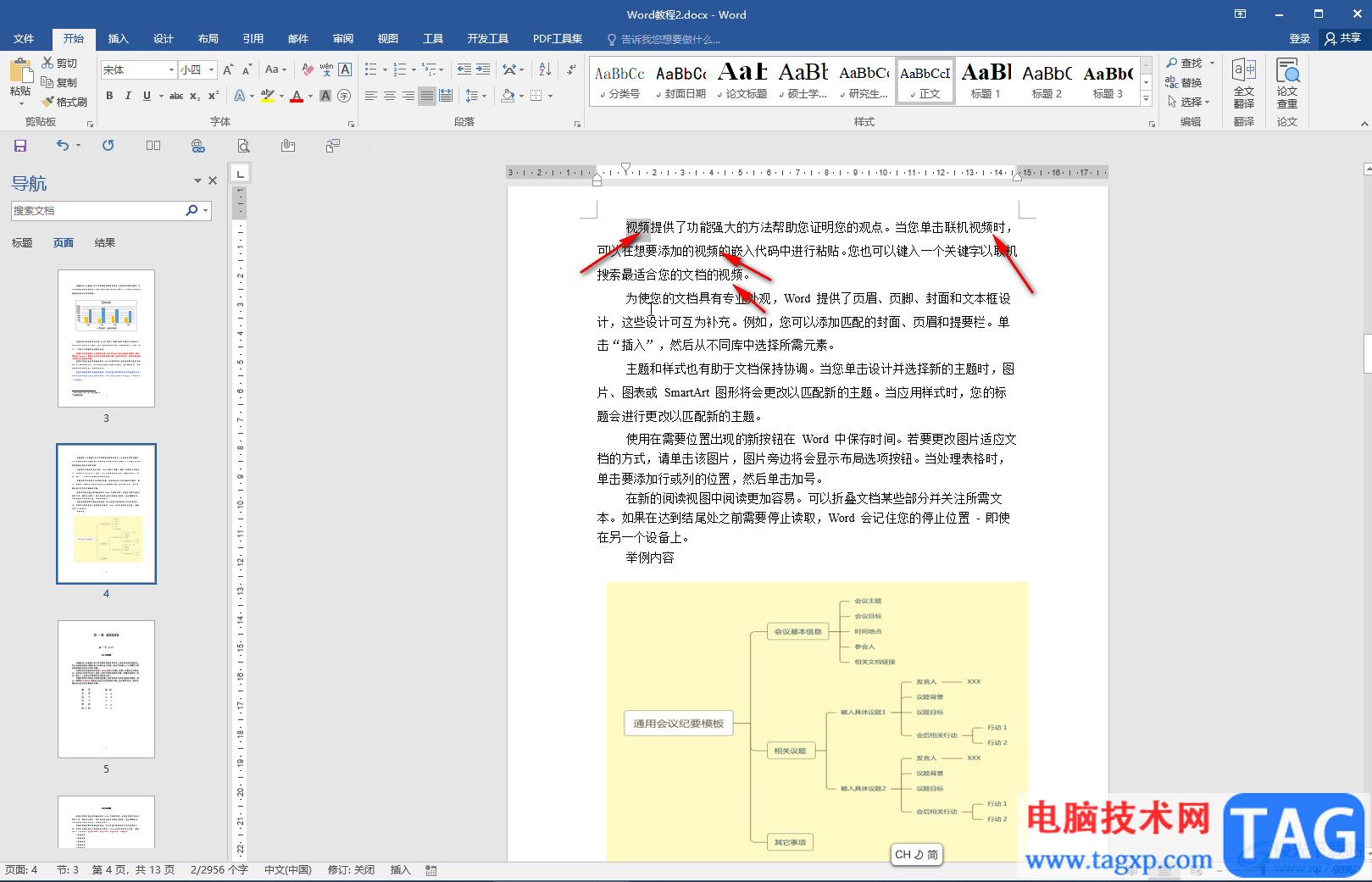This screenshot has height=882, width=1372.
Task: Click the 共享 (Share) button
Action: pos(1343,38)
